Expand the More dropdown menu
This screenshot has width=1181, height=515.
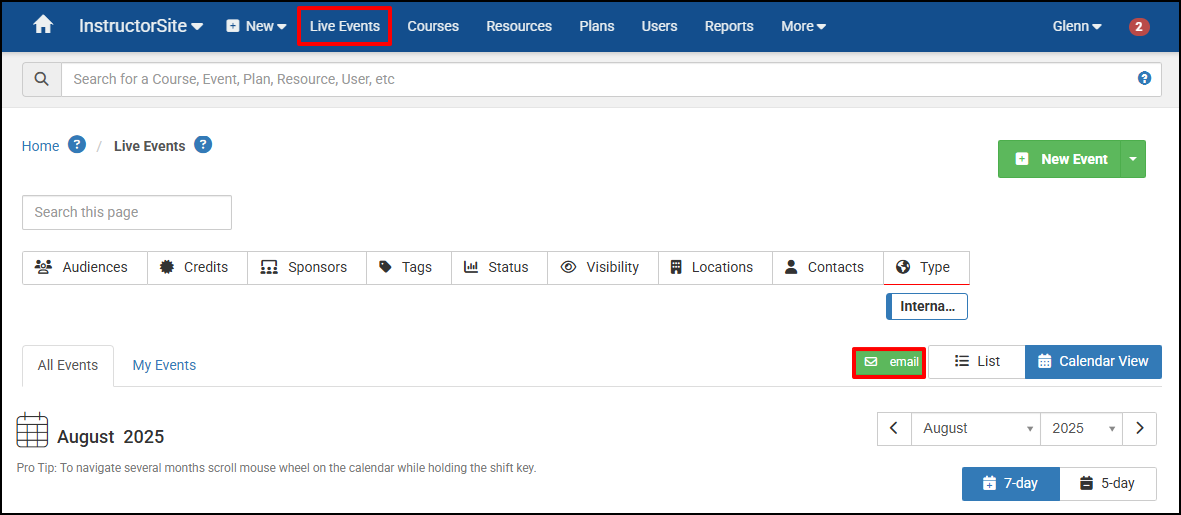804,26
